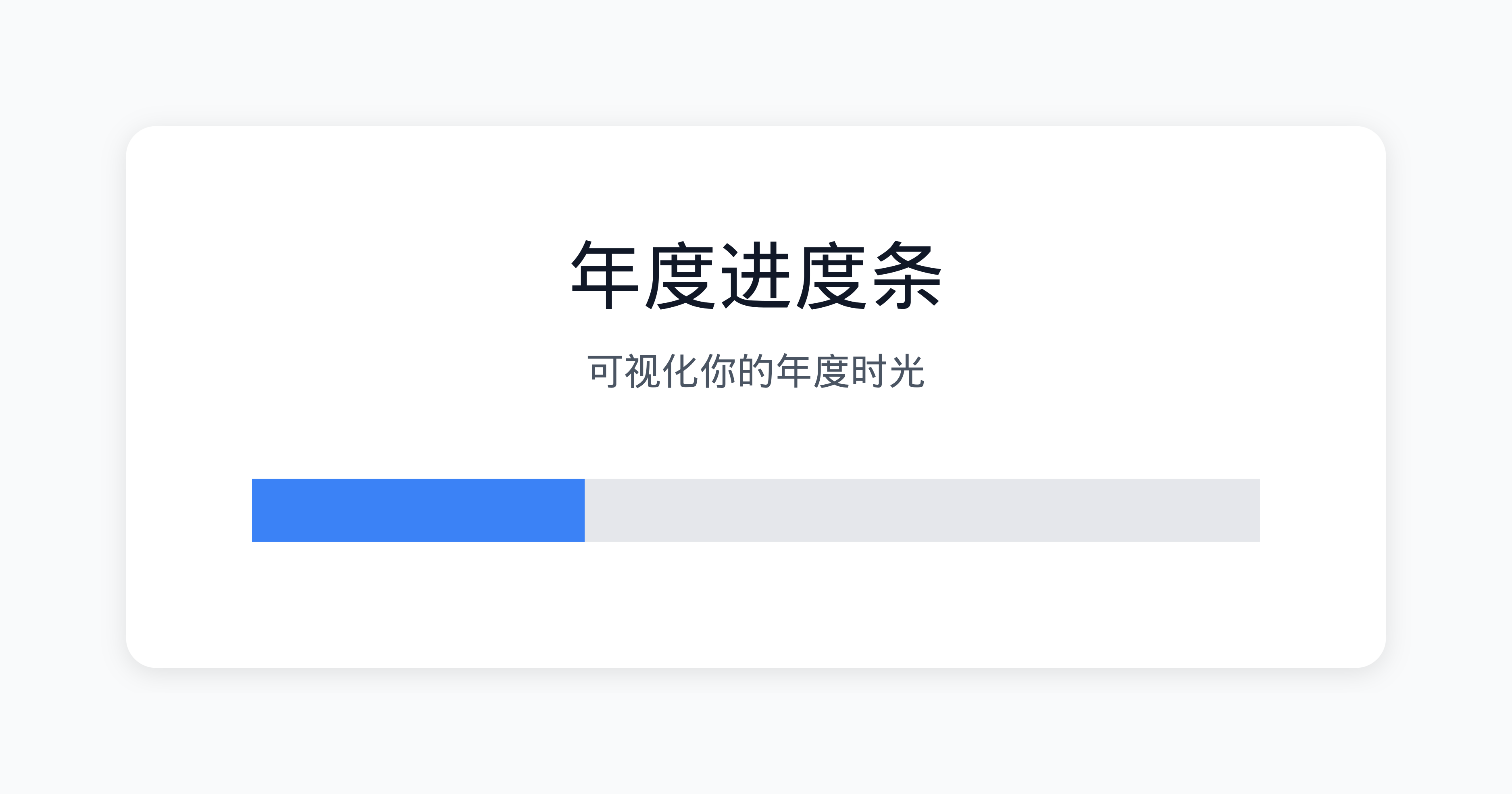Click the far end of the gray track

coord(1257,510)
